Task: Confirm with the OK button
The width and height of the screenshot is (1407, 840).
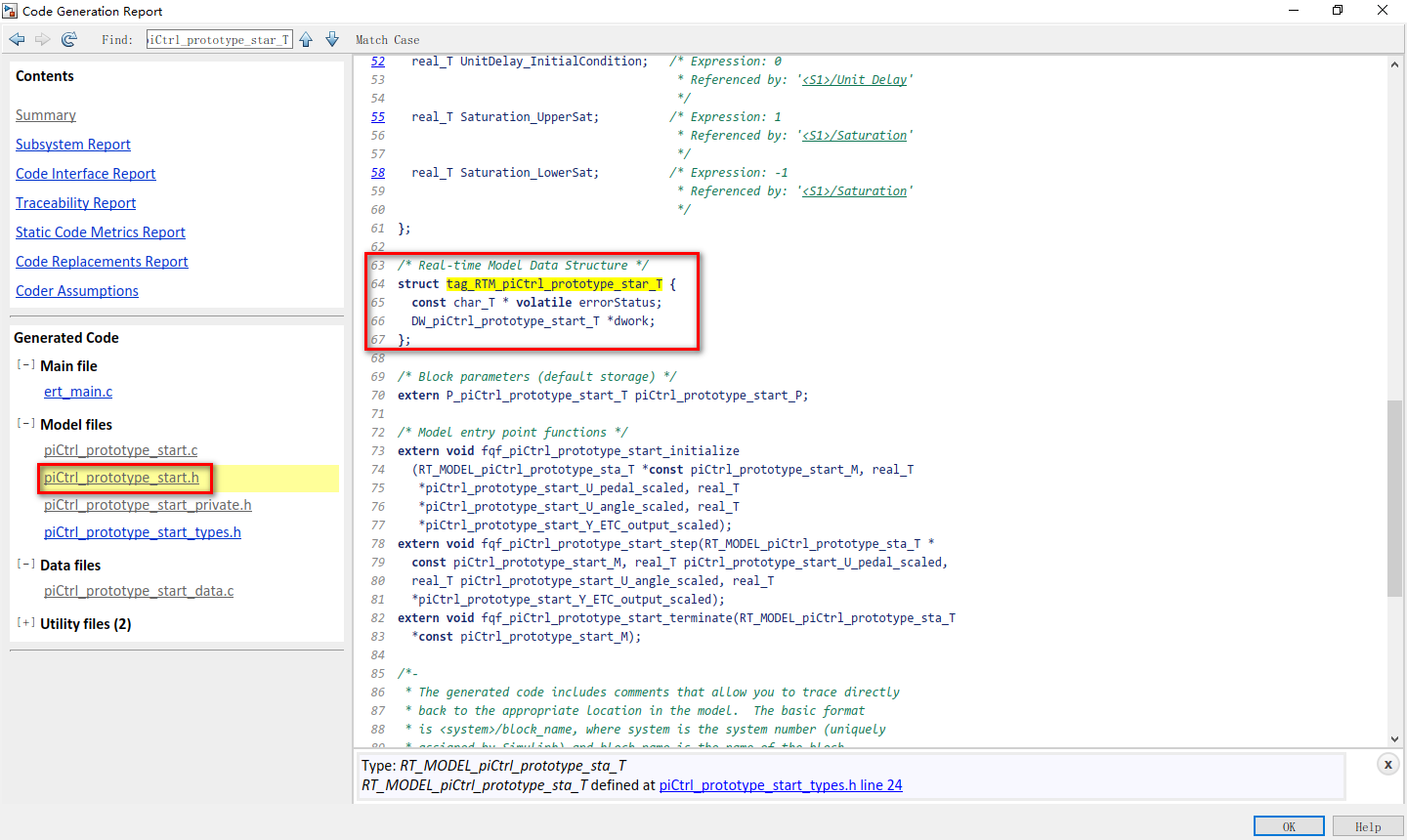Action: 1289,826
